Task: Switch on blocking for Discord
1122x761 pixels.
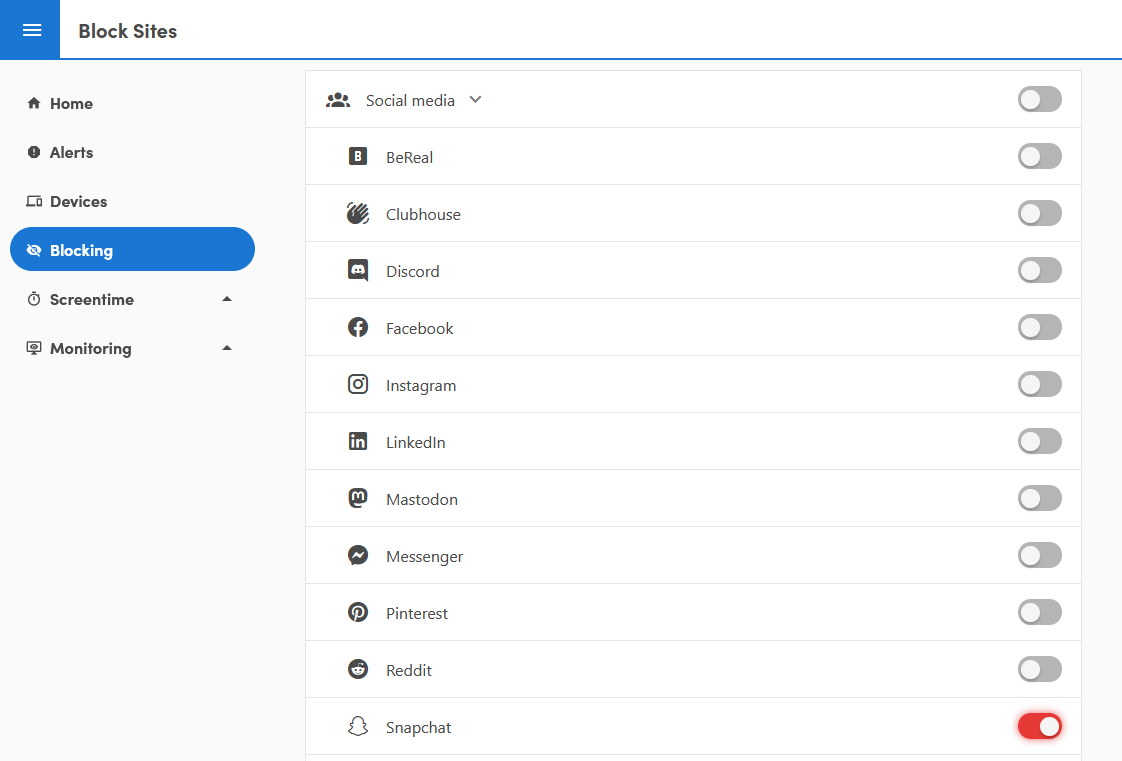Action: click(1040, 270)
